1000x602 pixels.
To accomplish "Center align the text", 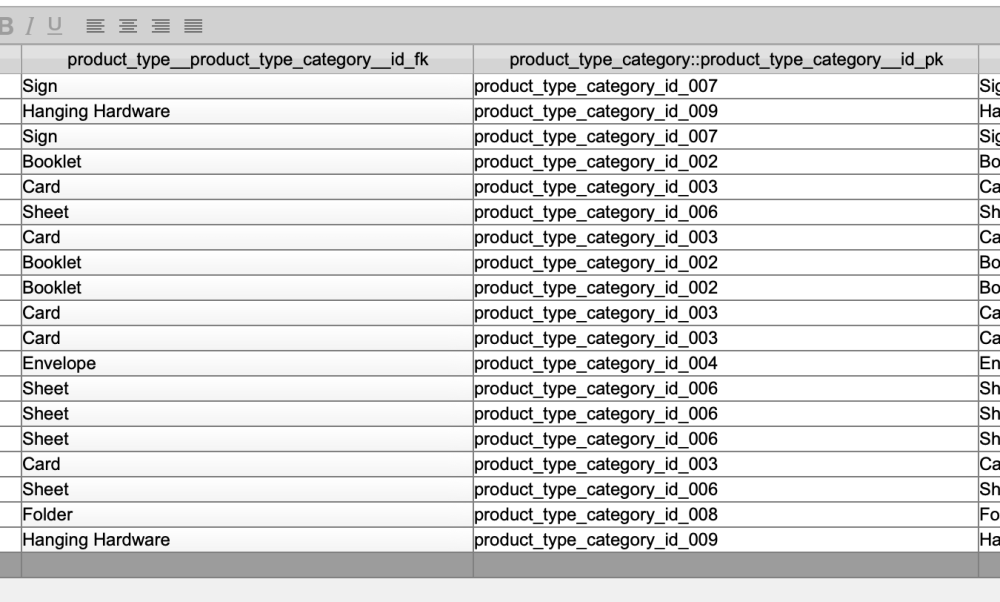I will (x=128, y=26).
